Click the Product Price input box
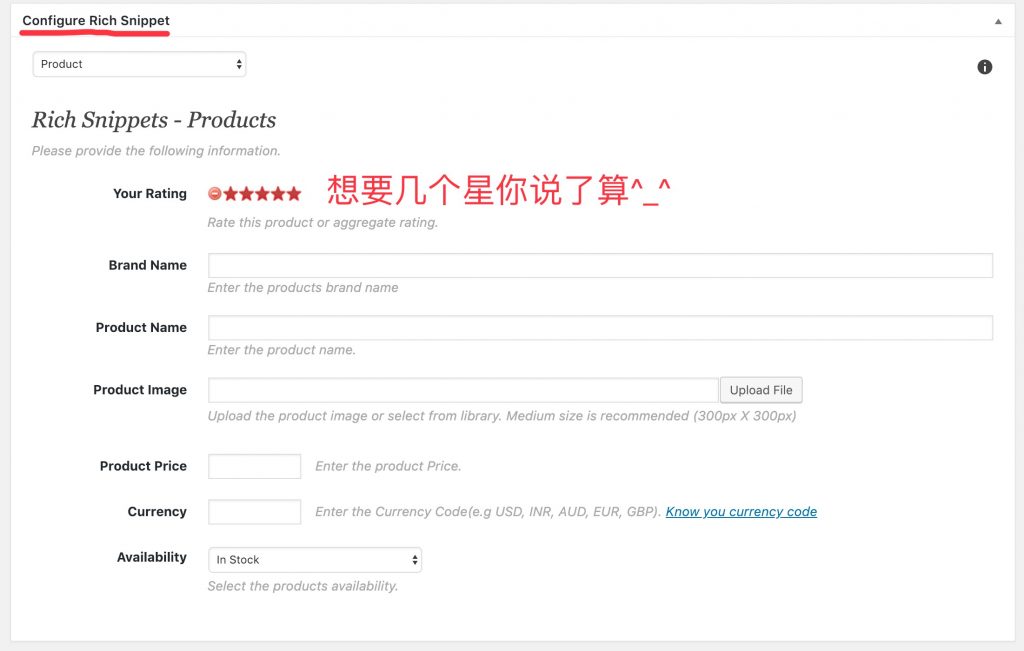This screenshot has height=651, width=1024. point(254,466)
